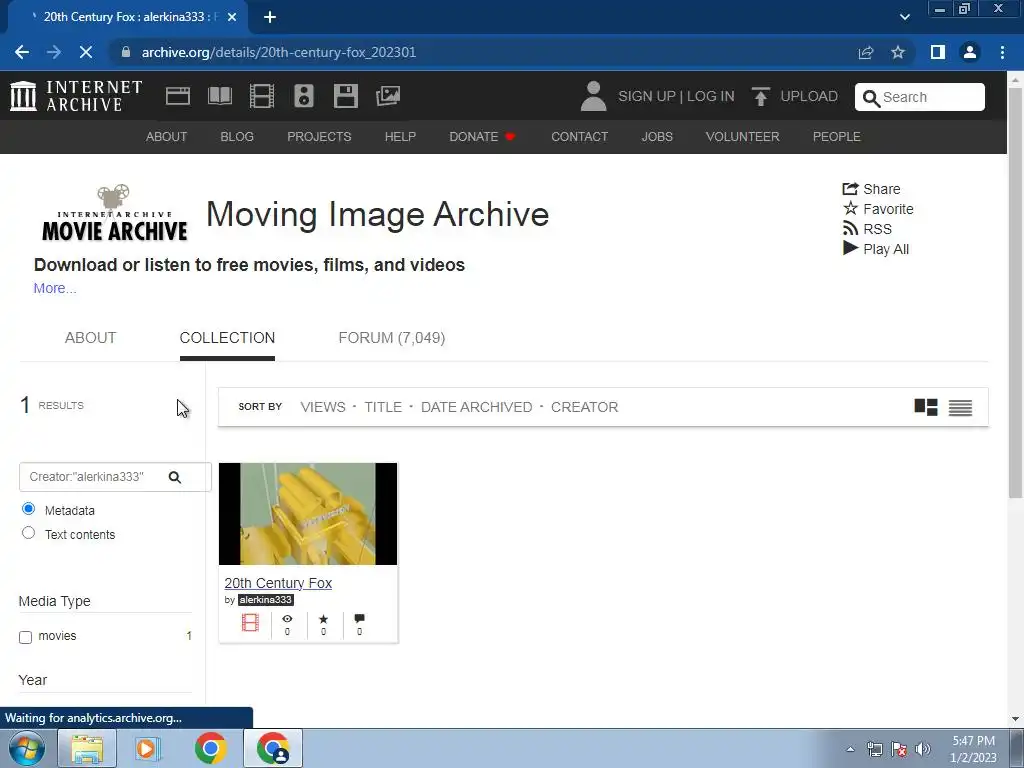Open the CONTACT menu item
The image size is (1024, 768).
(x=579, y=136)
